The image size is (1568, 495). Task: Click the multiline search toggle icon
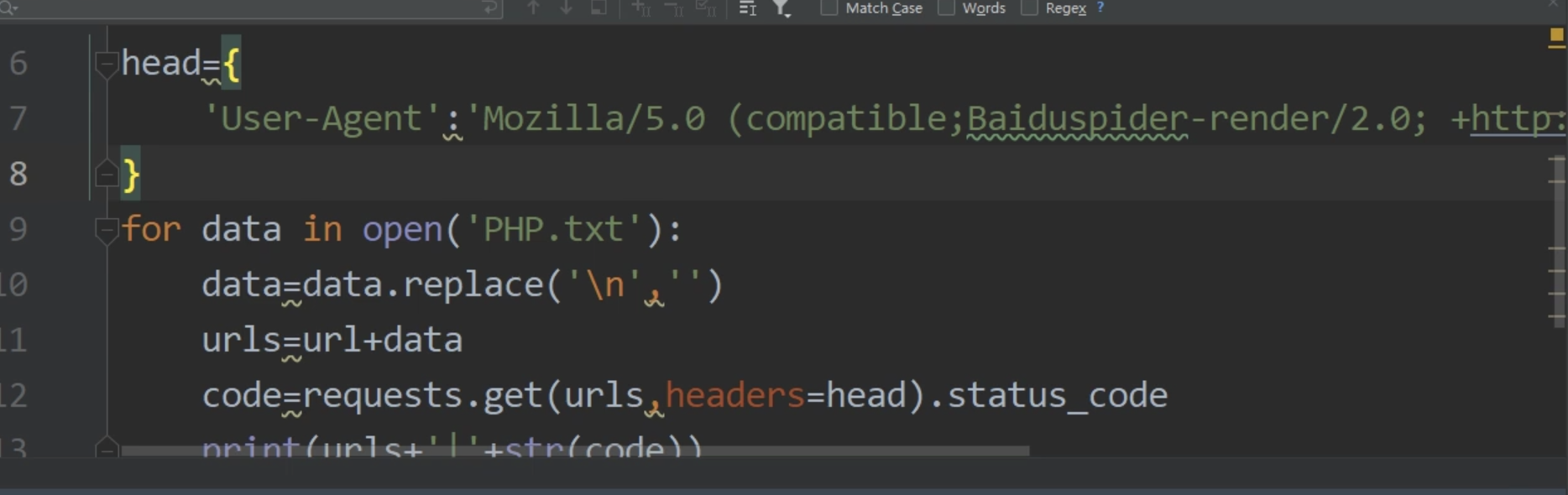pyautogui.click(x=747, y=8)
